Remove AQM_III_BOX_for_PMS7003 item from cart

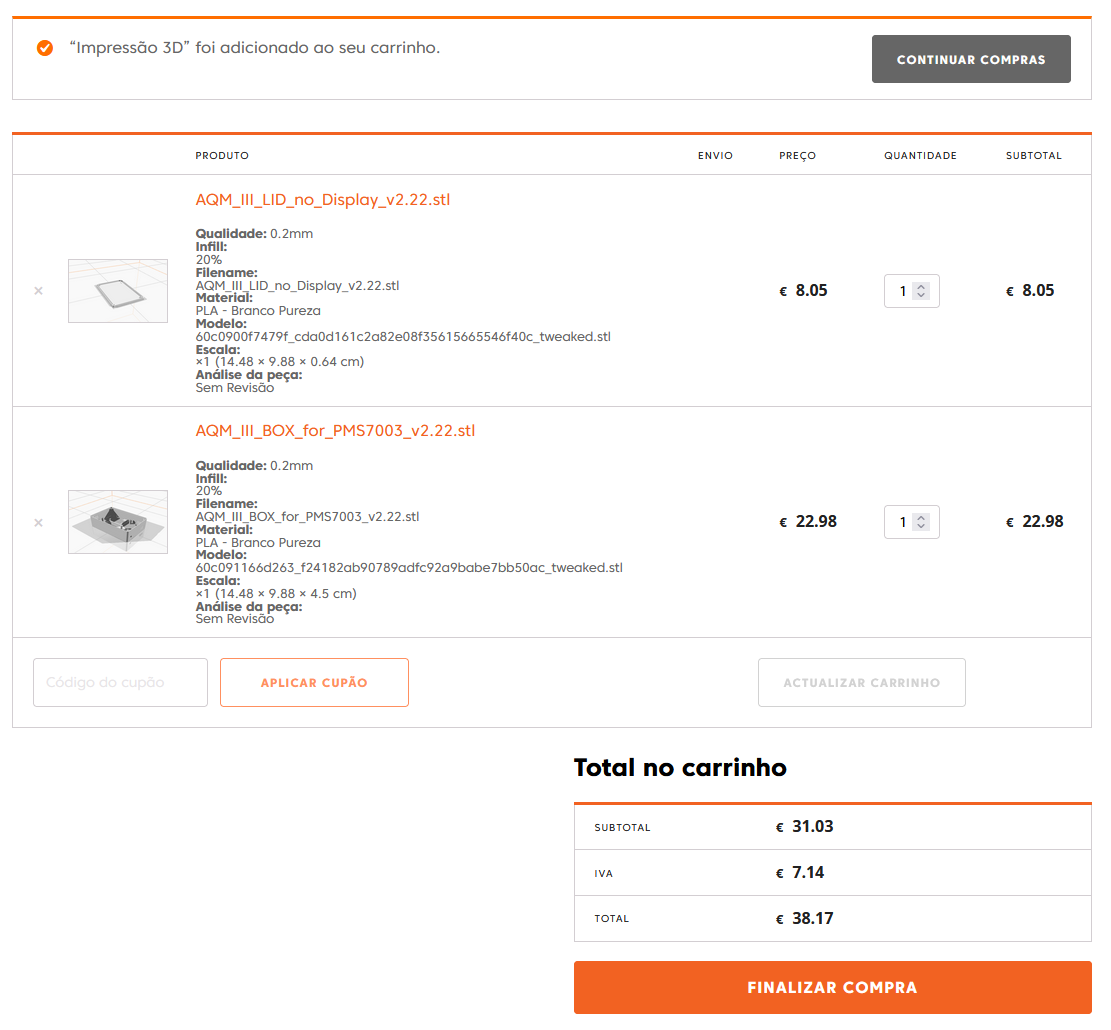coord(38,522)
